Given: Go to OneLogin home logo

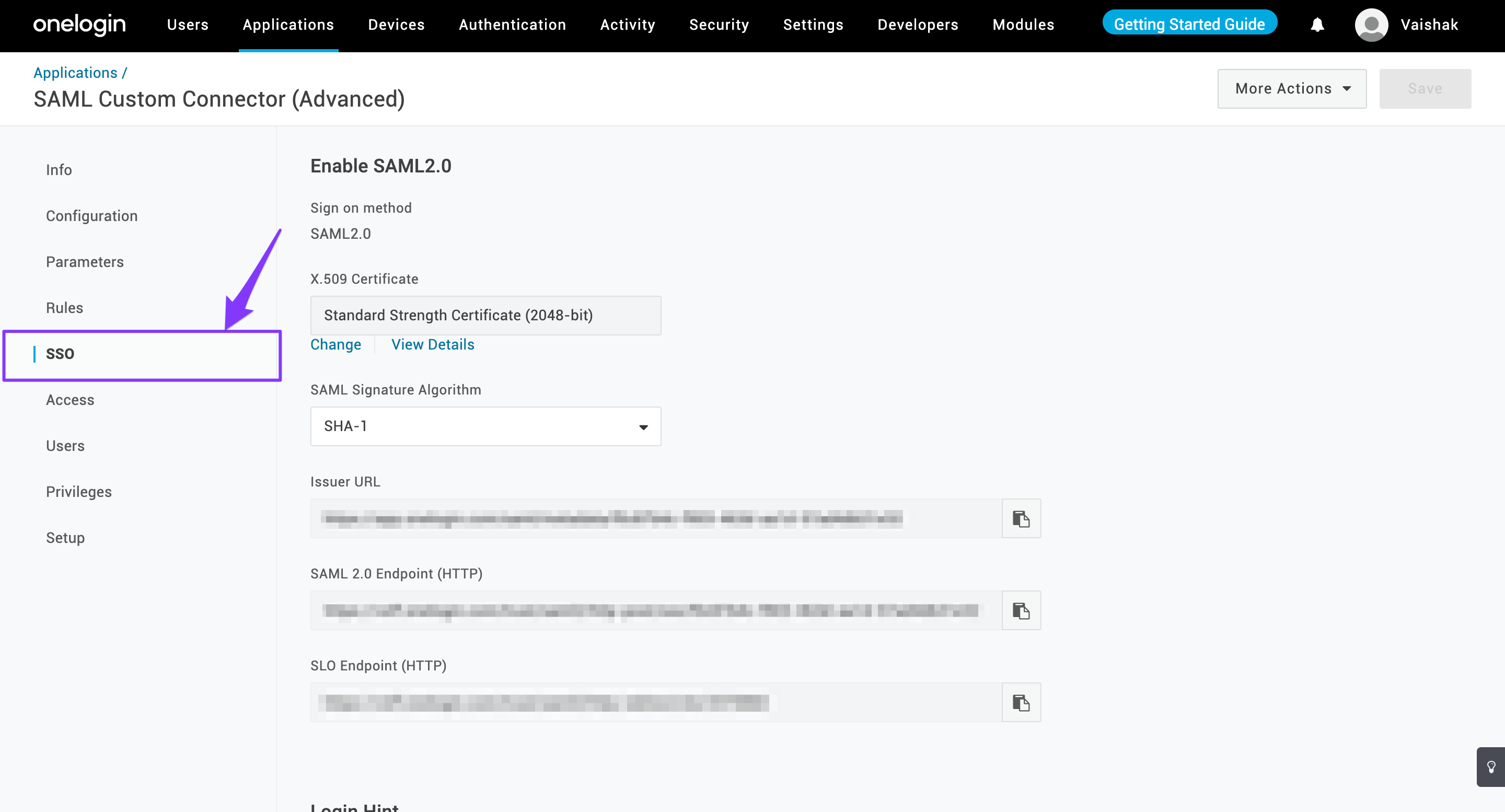Looking at the screenshot, I should (x=79, y=25).
